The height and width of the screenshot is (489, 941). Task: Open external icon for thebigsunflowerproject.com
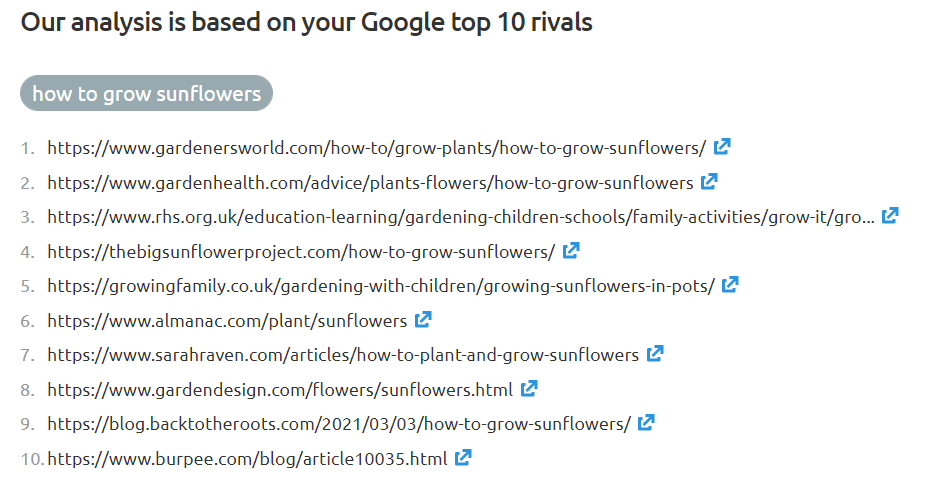point(571,250)
